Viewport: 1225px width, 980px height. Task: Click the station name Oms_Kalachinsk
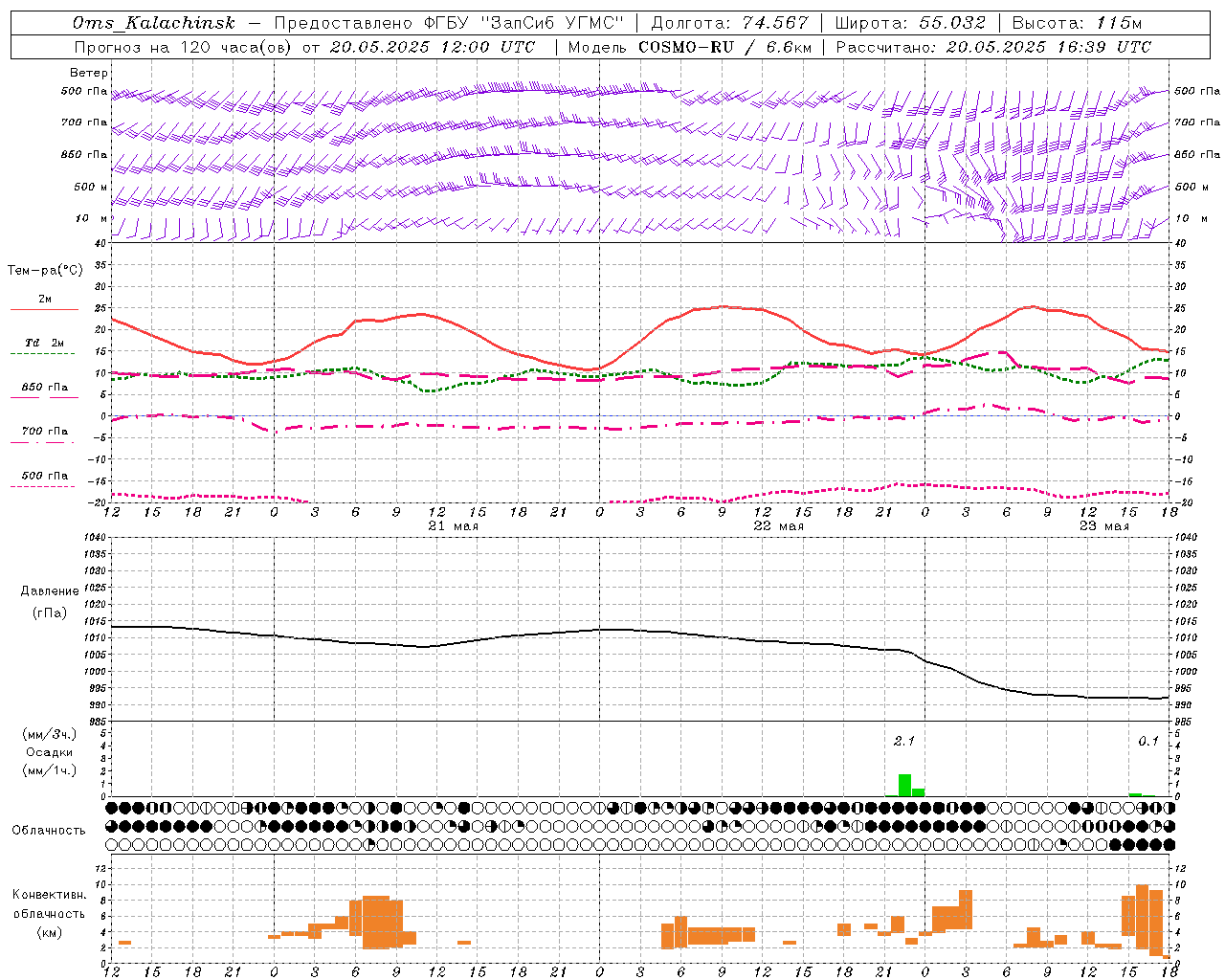click(x=153, y=23)
